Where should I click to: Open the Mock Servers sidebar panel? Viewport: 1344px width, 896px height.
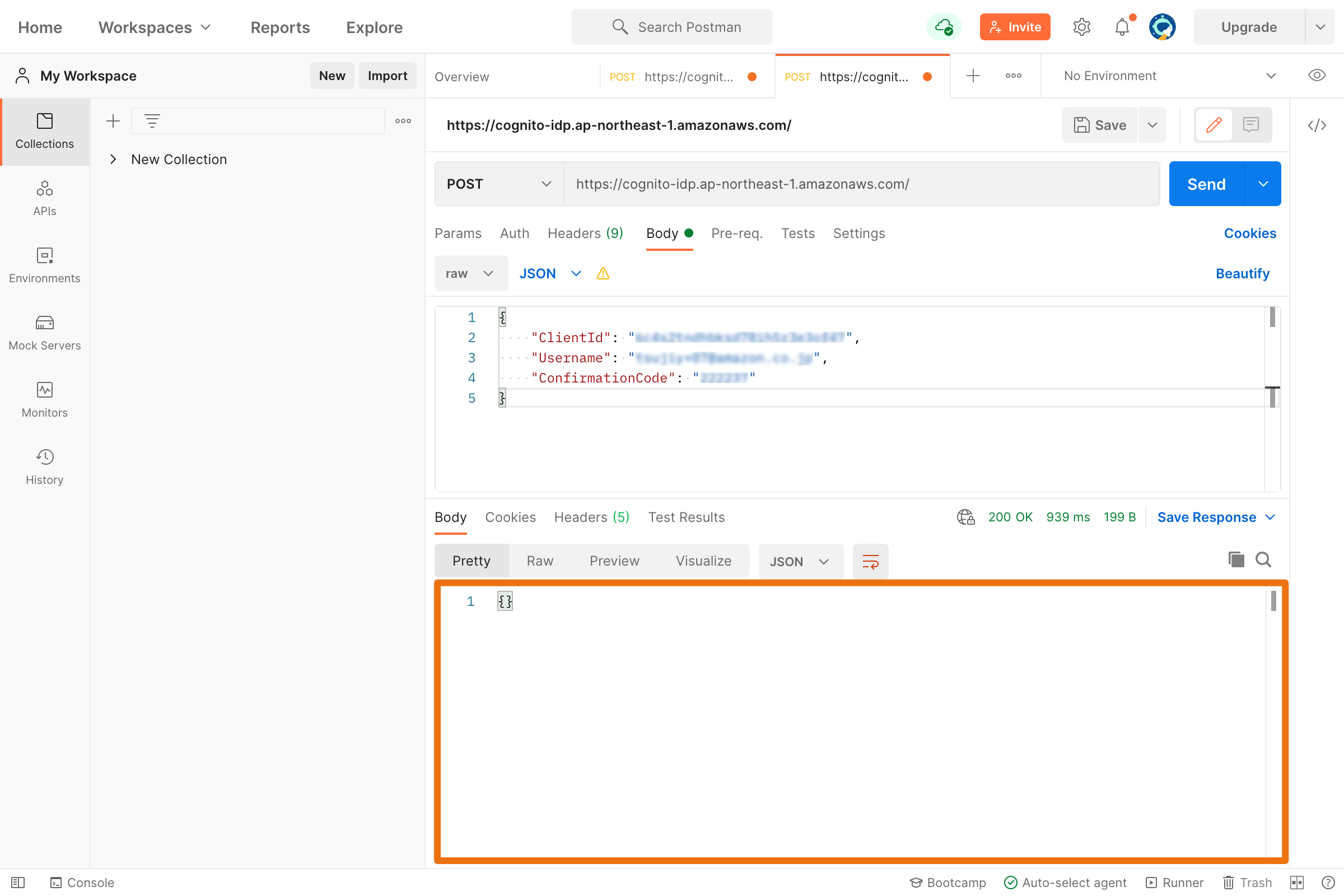[x=45, y=333]
